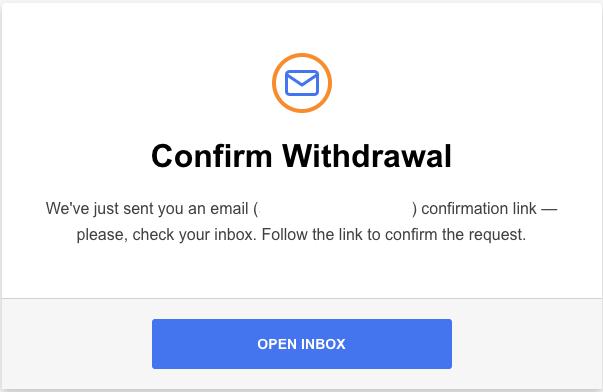Click 'please, check your inbox' sentence
603x392 pixels.
[166, 234]
